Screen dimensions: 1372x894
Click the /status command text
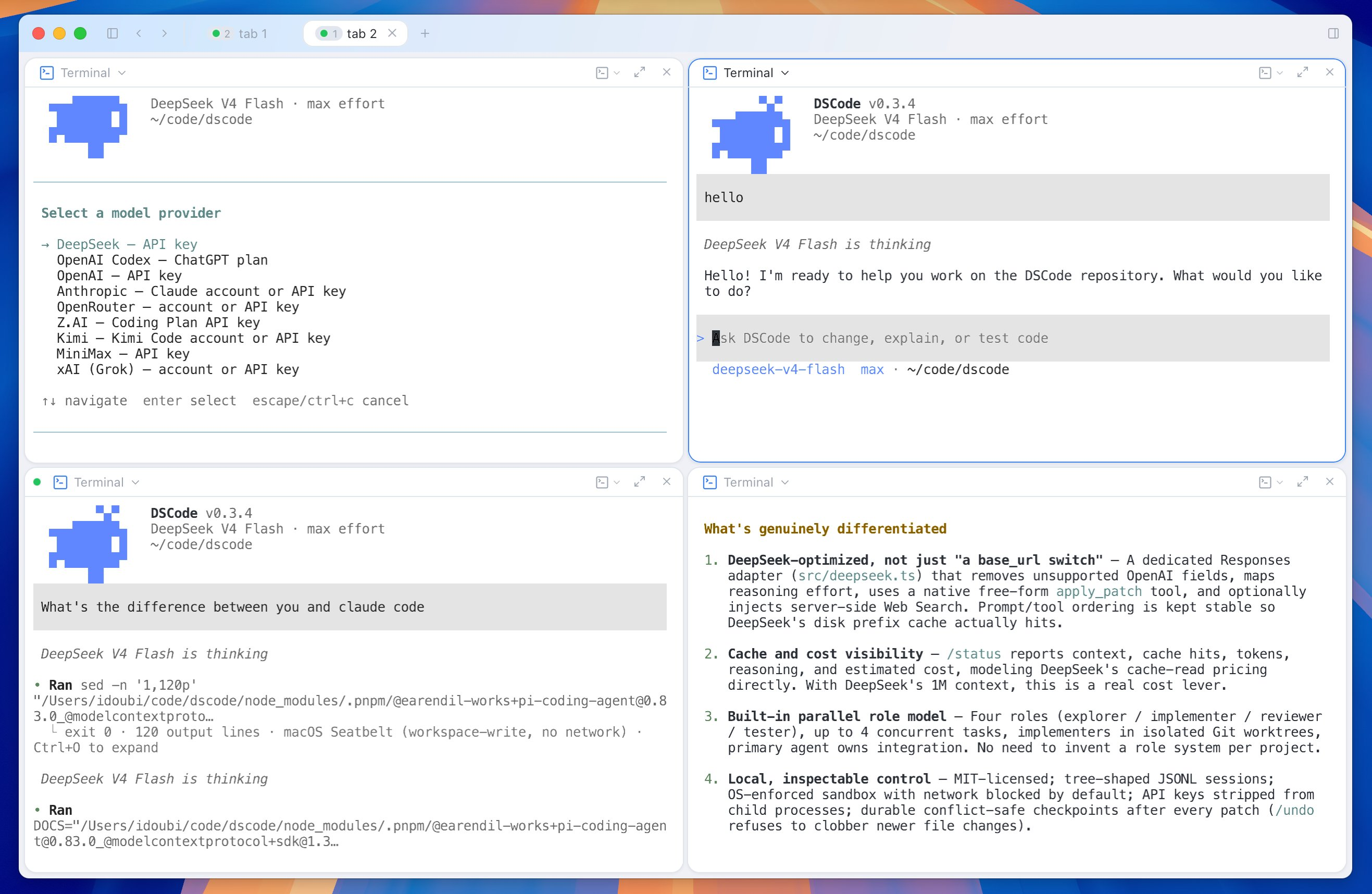[x=973, y=654]
